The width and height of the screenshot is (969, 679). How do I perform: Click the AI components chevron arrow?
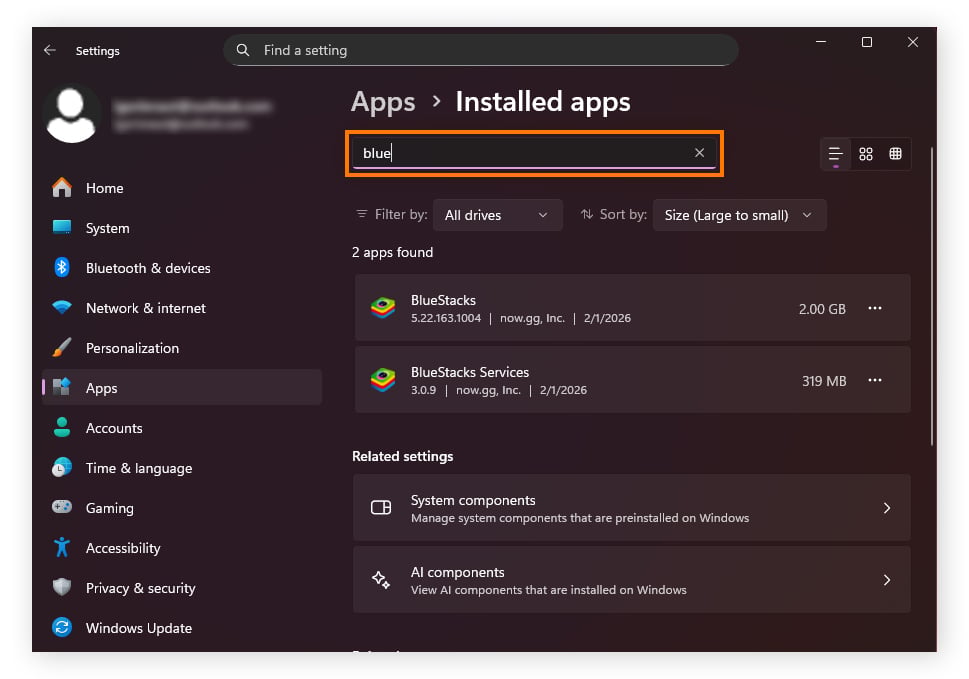pyautogui.click(x=887, y=580)
